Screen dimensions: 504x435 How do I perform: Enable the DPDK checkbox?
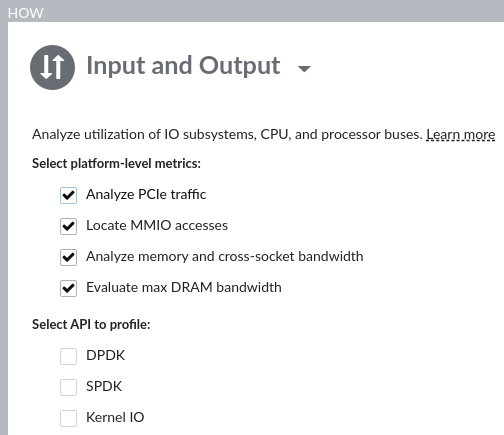pyautogui.click(x=68, y=356)
